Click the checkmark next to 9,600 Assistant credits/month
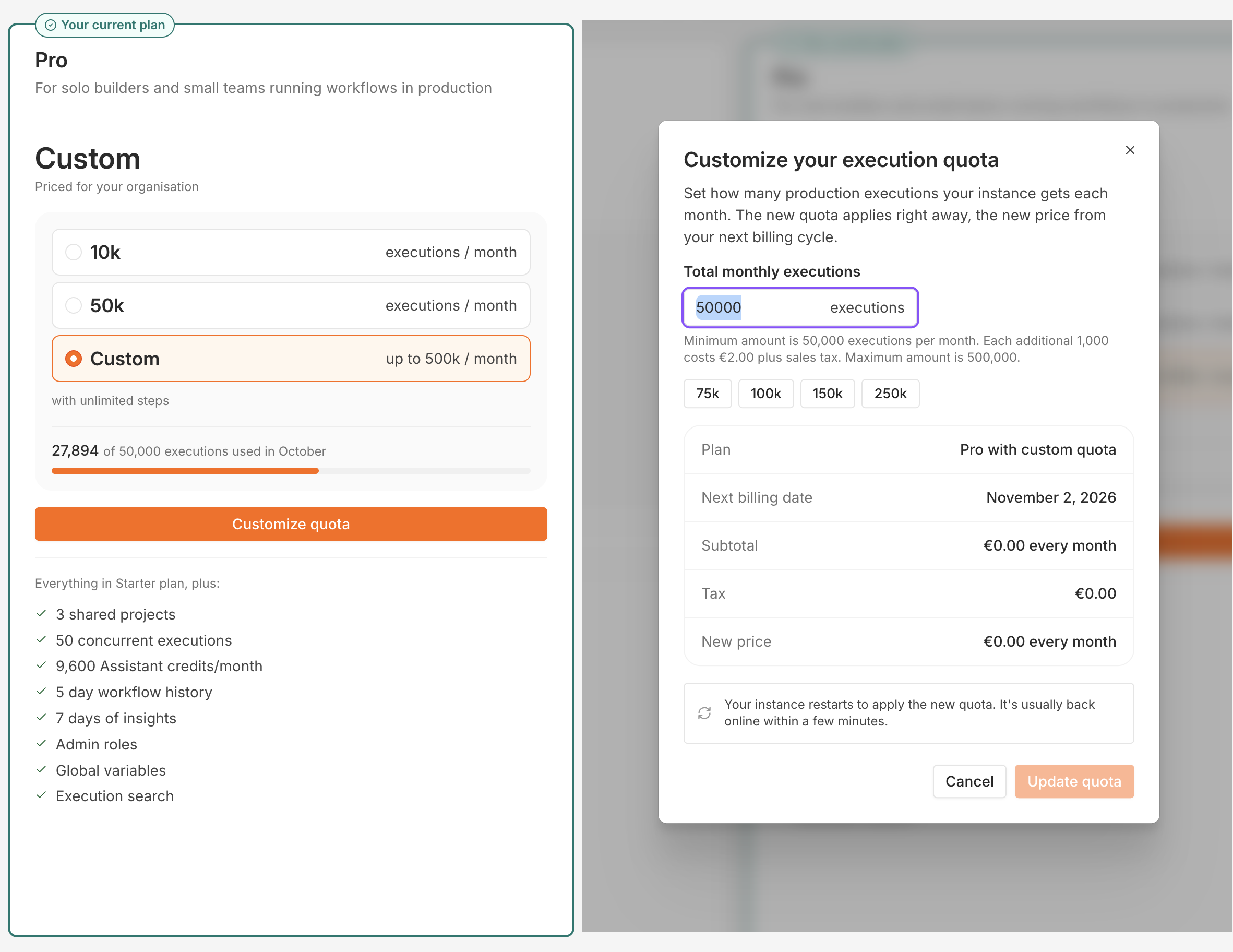Screen dimensions: 1233x952 point(41,666)
